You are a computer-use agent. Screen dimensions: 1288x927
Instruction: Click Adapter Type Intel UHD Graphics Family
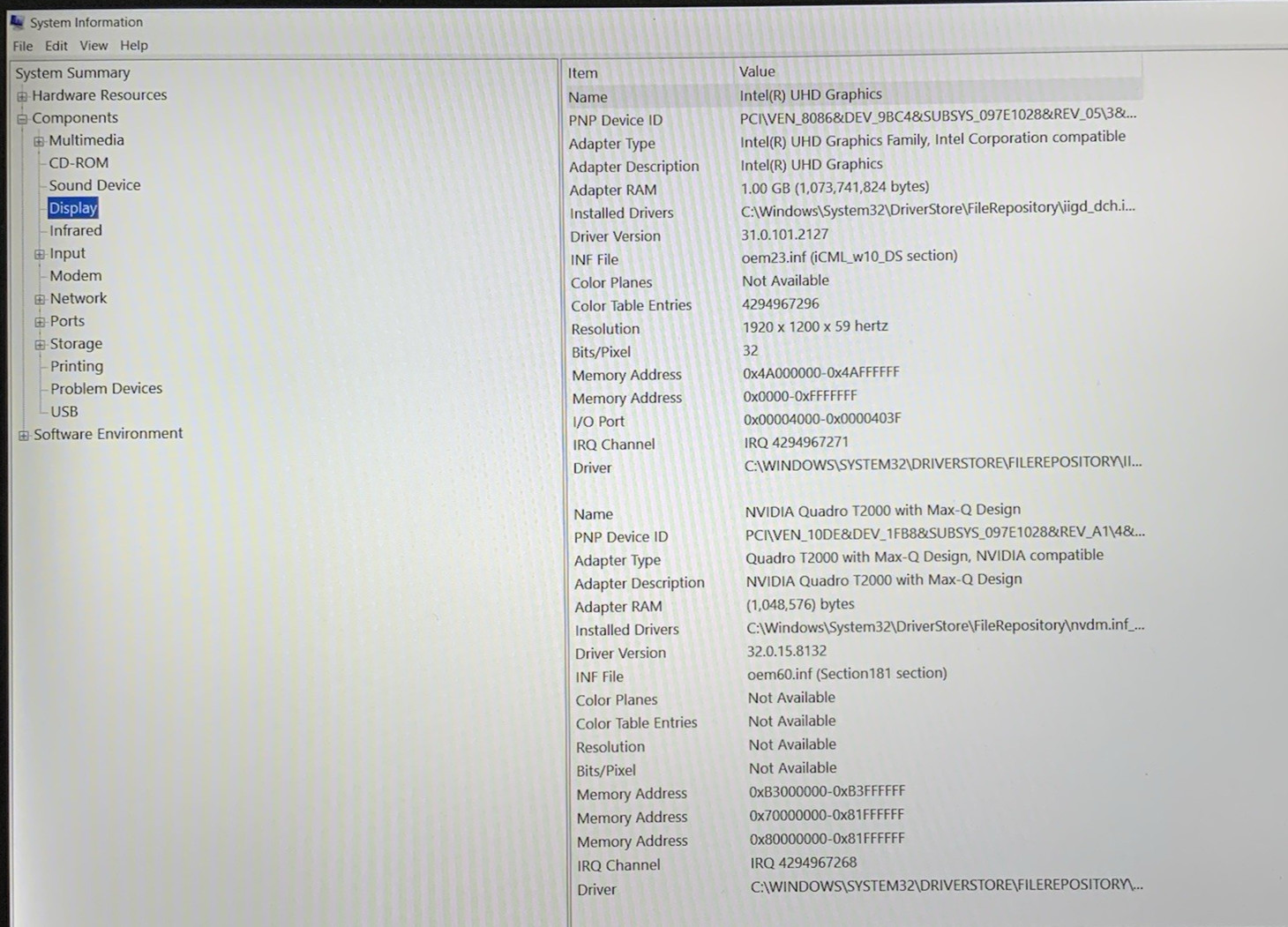tap(932, 138)
